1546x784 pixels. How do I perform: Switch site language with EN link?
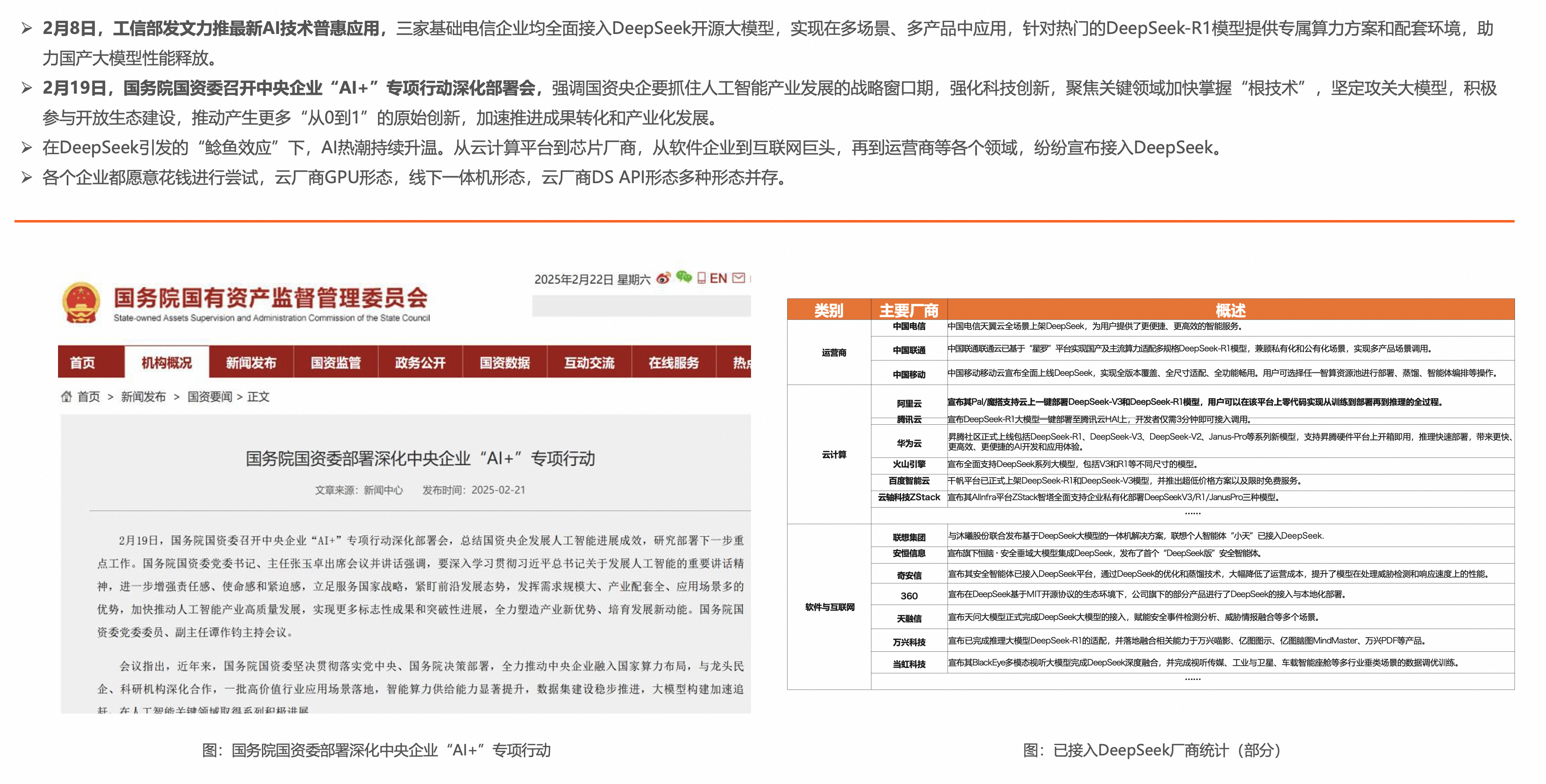[x=718, y=278]
